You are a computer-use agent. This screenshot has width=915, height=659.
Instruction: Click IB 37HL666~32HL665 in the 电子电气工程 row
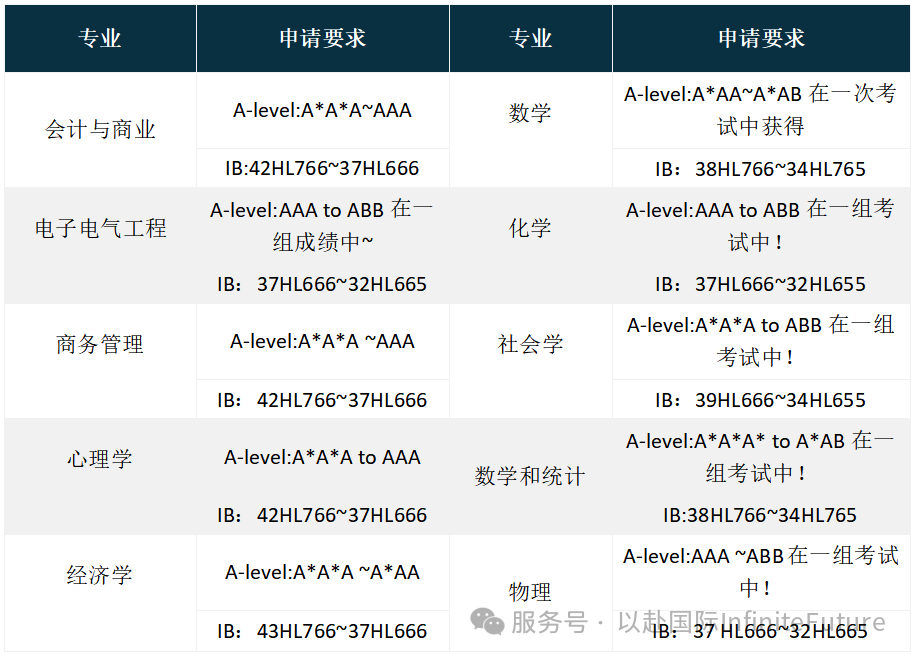click(x=323, y=284)
